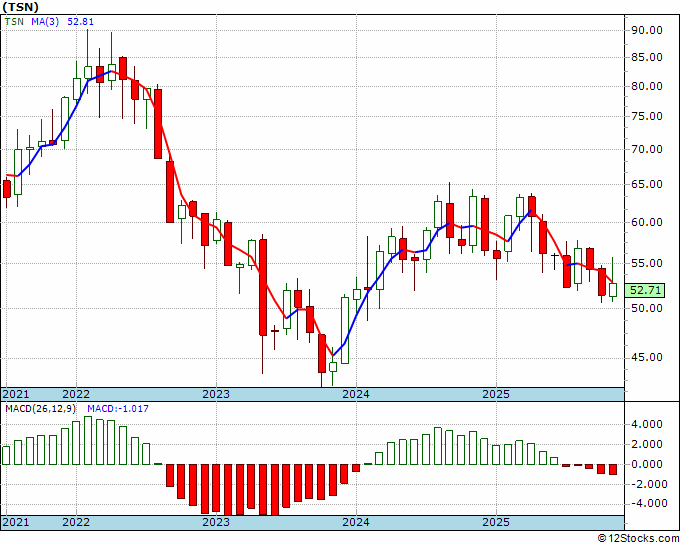Click the 55.00 price axis label
Screen dimensions: 680x546
[647, 263]
